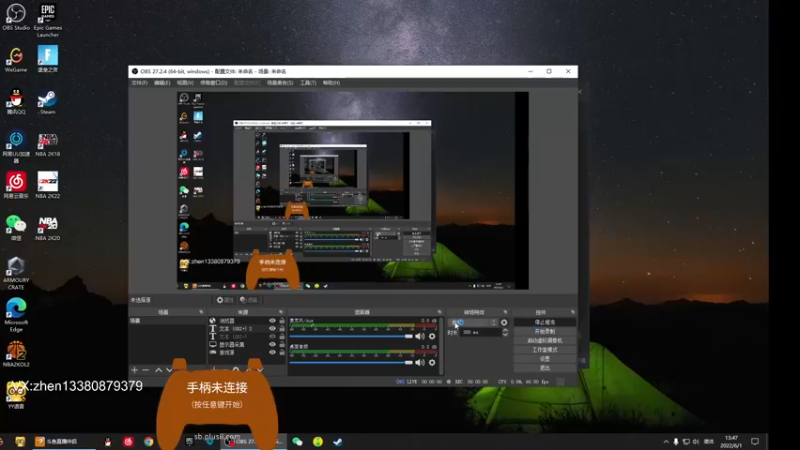Pop out the 转场特效 dock panel

tap(505, 312)
